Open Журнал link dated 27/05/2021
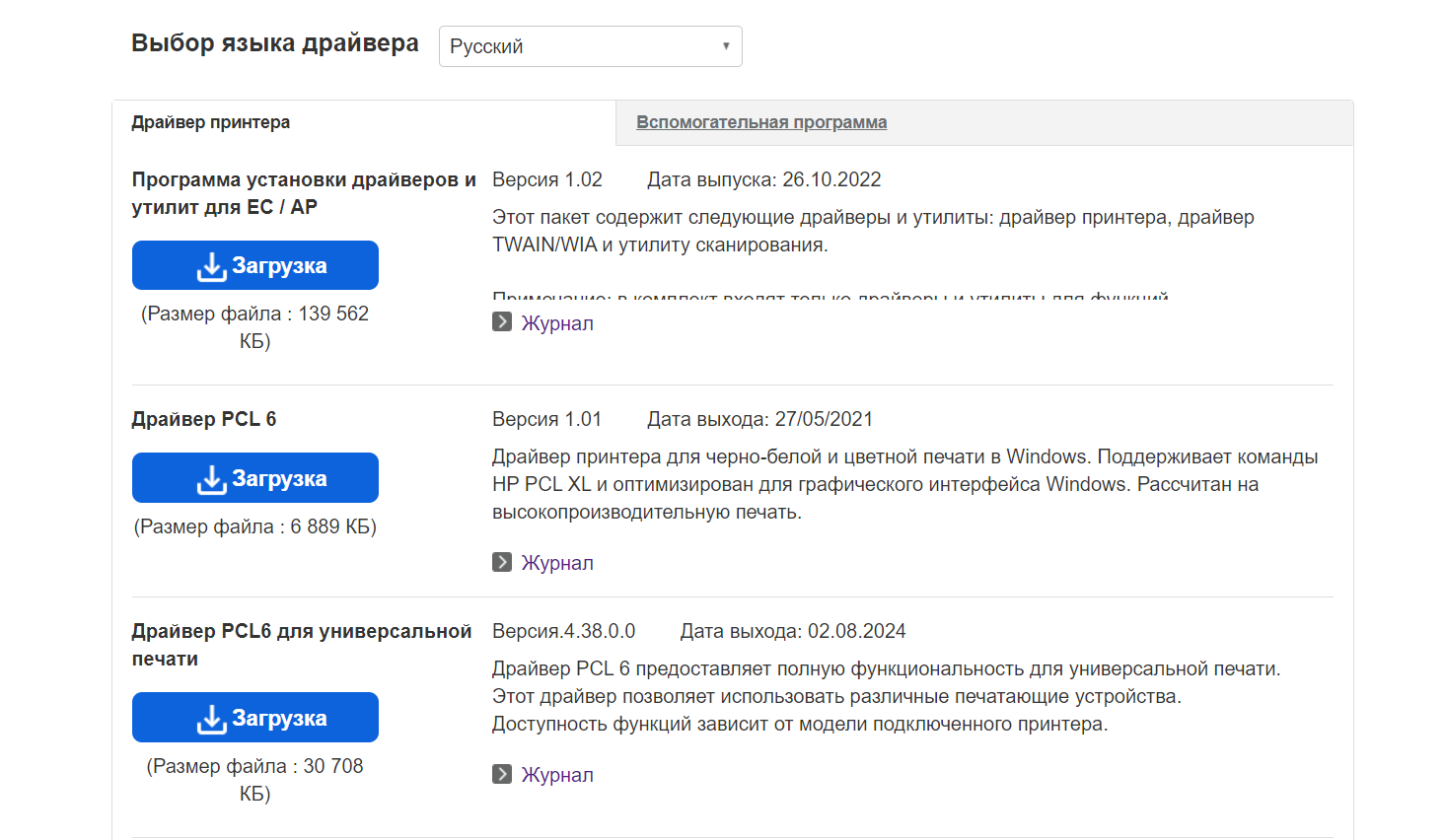Viewport: 1444px width, 840px height. tap(557, 563)
